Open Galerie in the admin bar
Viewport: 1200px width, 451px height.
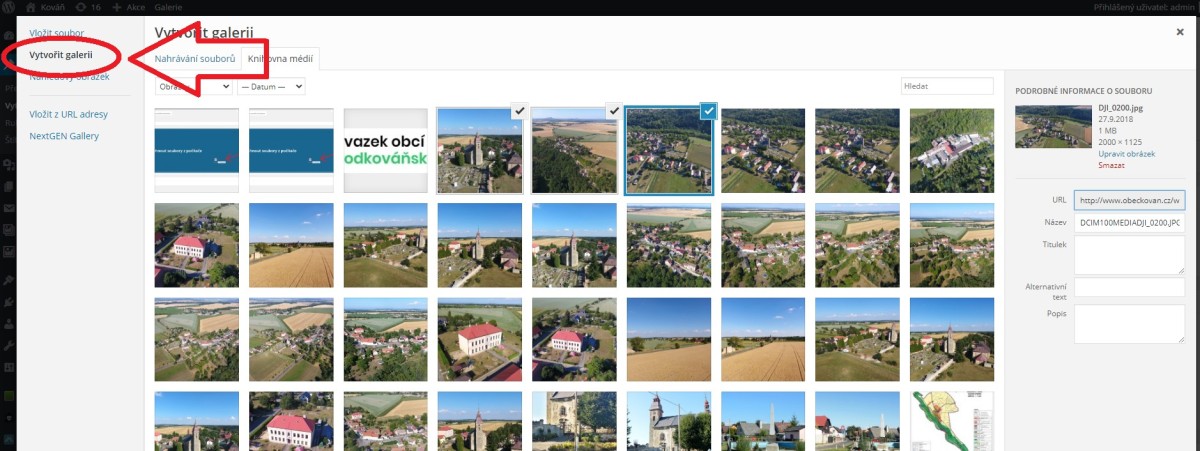point(168,7)
